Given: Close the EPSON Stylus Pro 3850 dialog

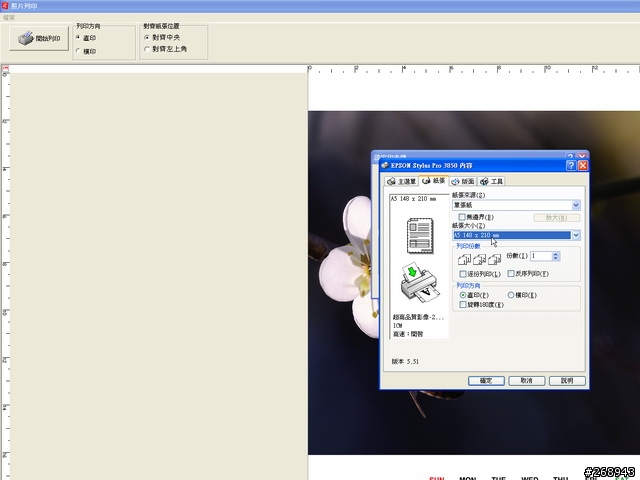Looking at the screenshot, I should (x=582, y=165).
